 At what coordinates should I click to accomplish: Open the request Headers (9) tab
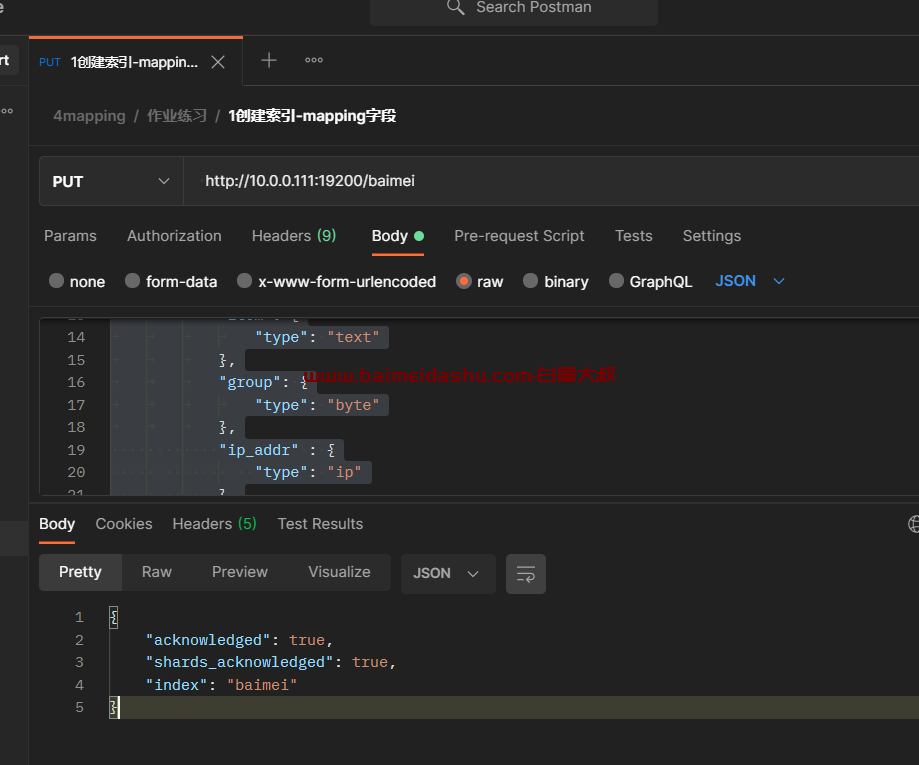(294, 236)
